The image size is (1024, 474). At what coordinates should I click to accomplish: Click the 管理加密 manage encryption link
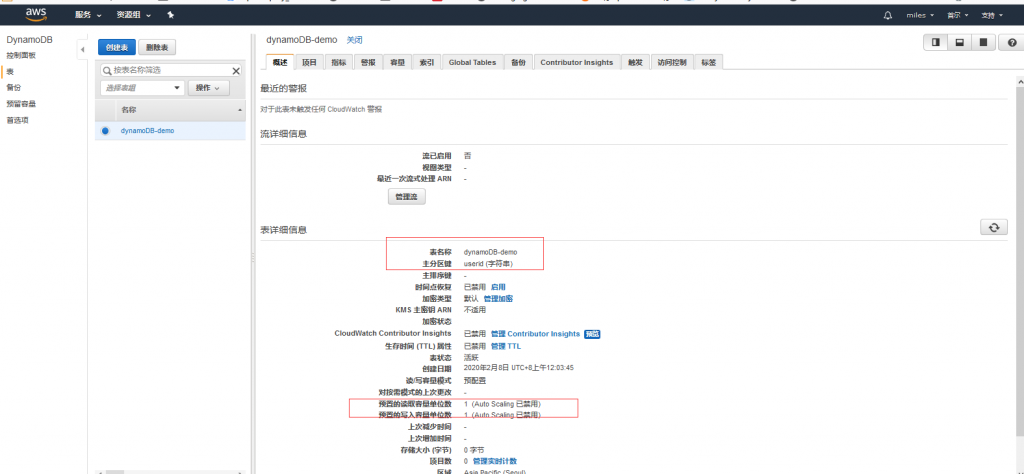click(498, 298)
